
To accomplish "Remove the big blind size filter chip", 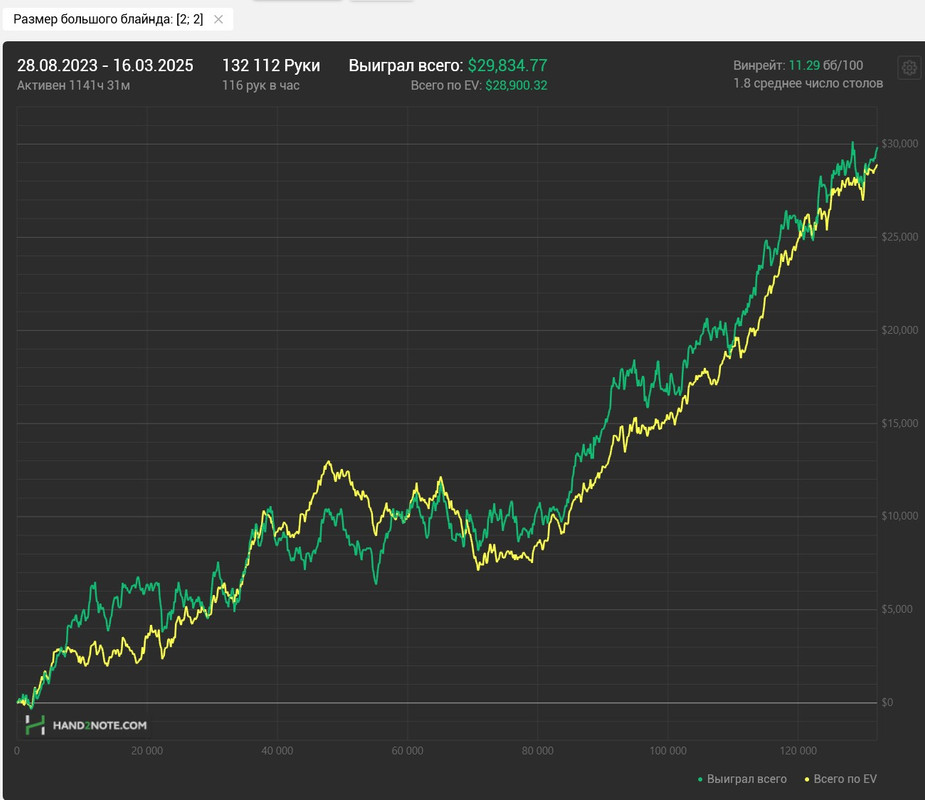I will pyautogui.click(x=218, y=19).
